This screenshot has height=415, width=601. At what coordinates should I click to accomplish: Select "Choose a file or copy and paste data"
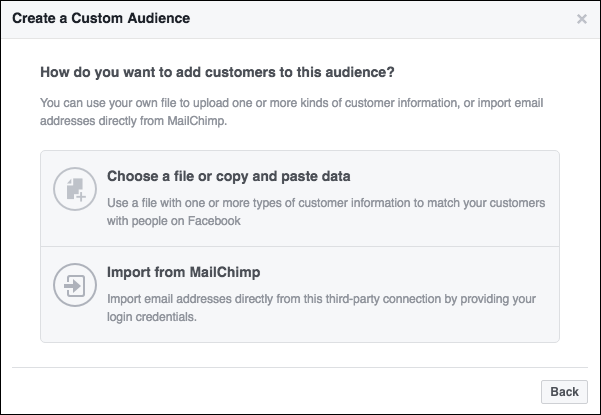[229, 177]
